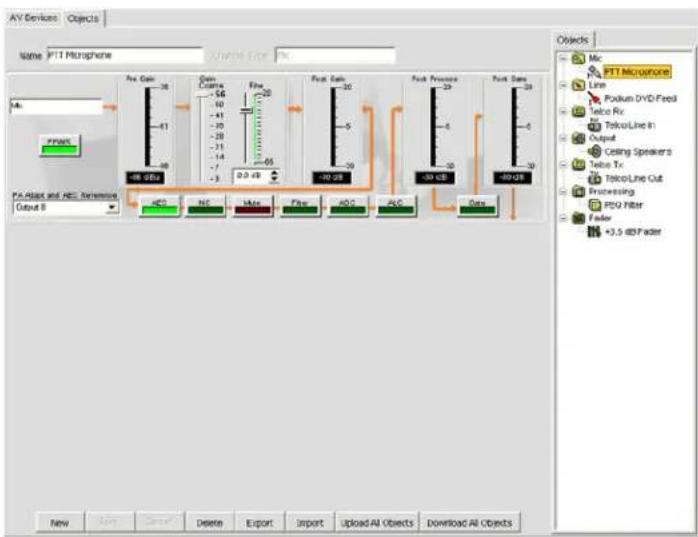Click the Fine gain slider handle
Image resolution: width=698 pixels, height=537 pixels.
tap(246, 110)
